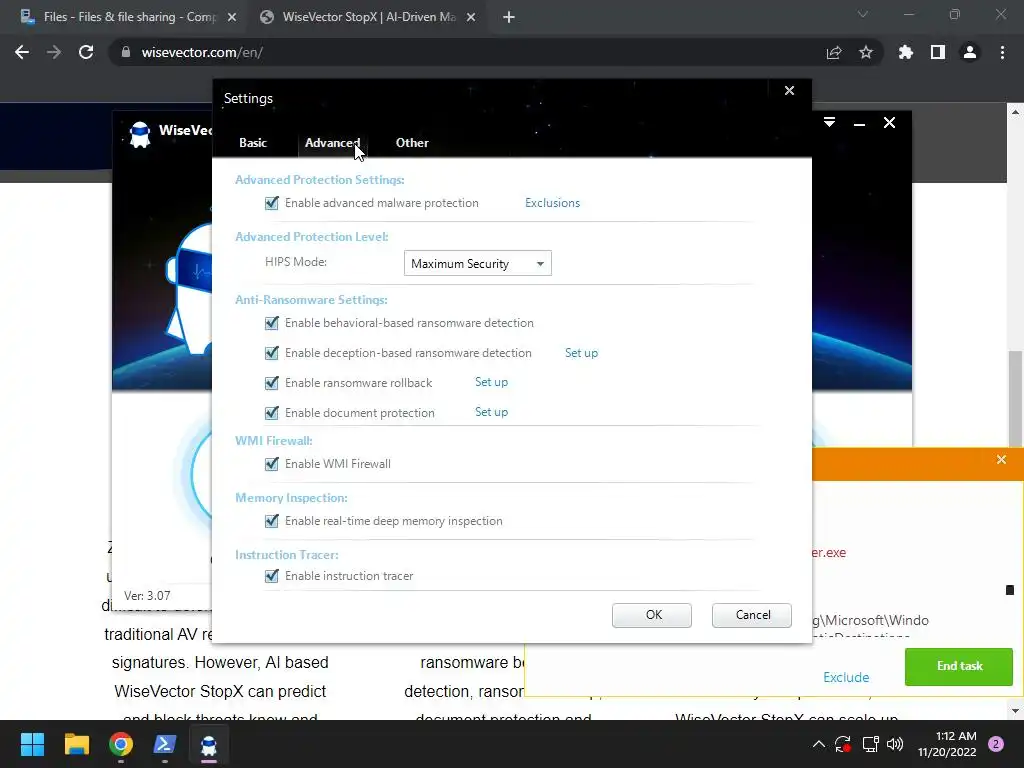
Task: Toggle Enable WMI Firewall checkbox
Action: coord(272,464)
